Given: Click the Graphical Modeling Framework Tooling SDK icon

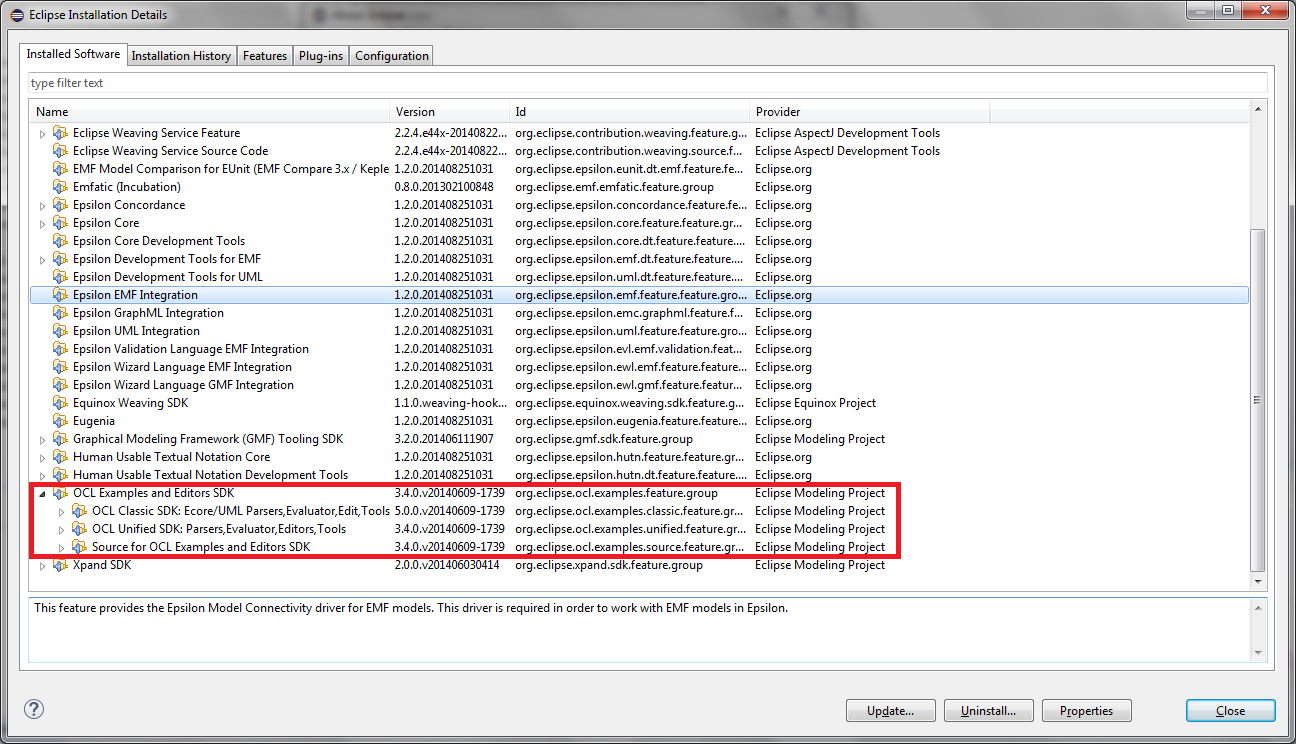Looking at the screenshot, I should pos(61,439).
